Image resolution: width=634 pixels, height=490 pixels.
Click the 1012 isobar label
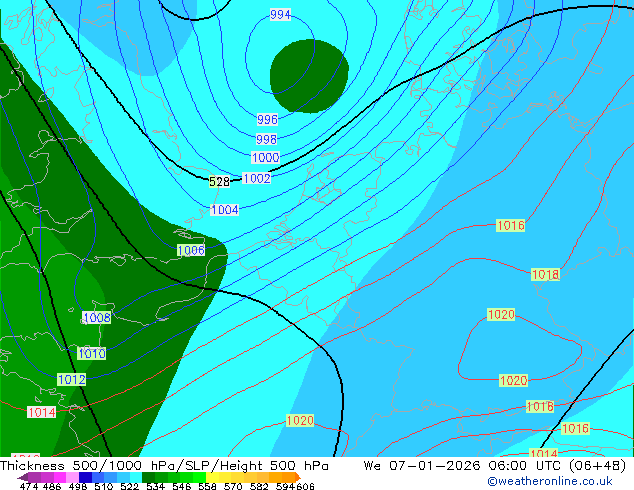tap(72, 380)
